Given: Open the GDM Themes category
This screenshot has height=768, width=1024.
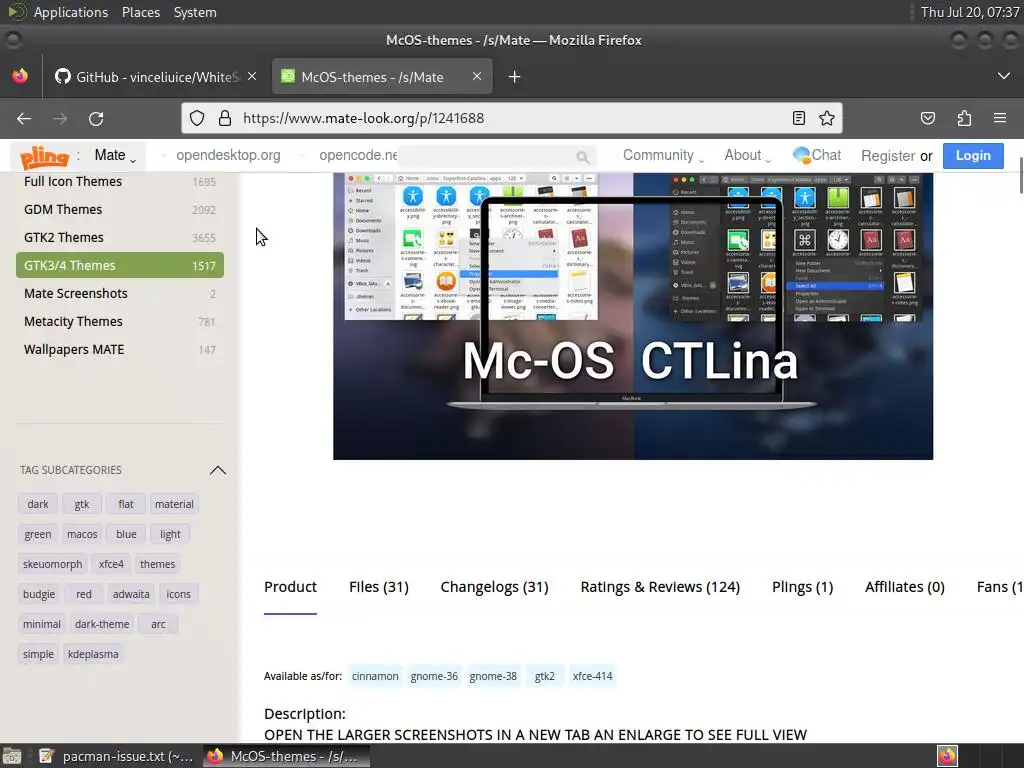Looking at the screenshot, I should coord(120,210).
